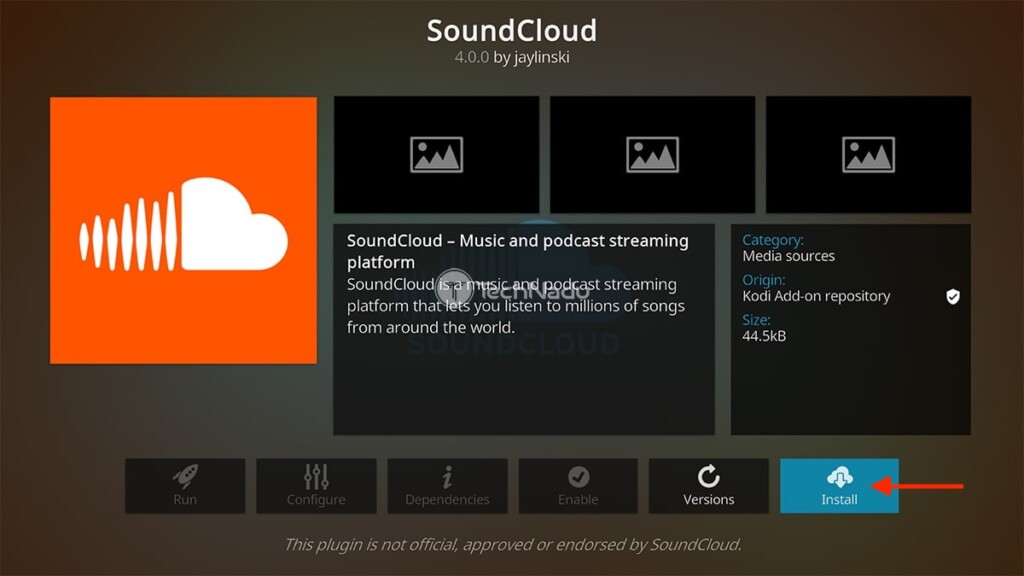The image size is (1024, 576).
Task: Click the 'Music and podcast streaming platform' heading
Action: 518,251
